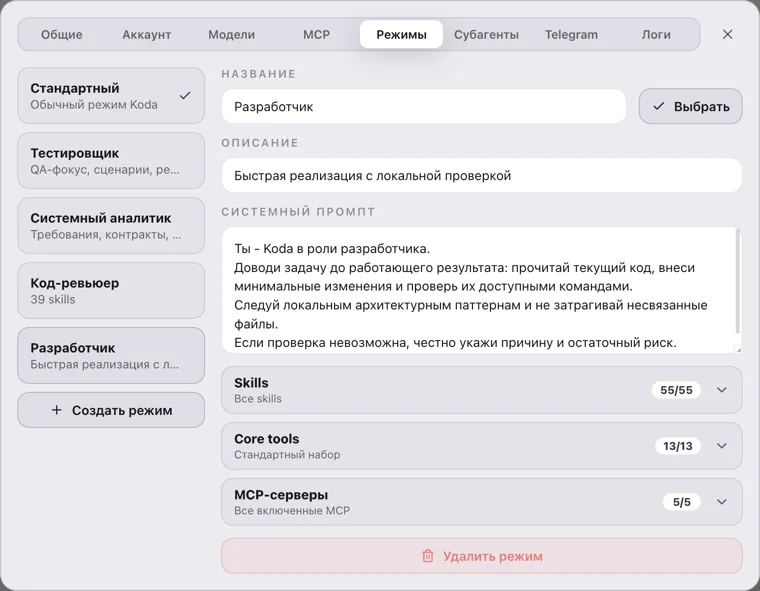
Task: Select the Код-ревьюер mode card
Action: [x=111, y=290]
